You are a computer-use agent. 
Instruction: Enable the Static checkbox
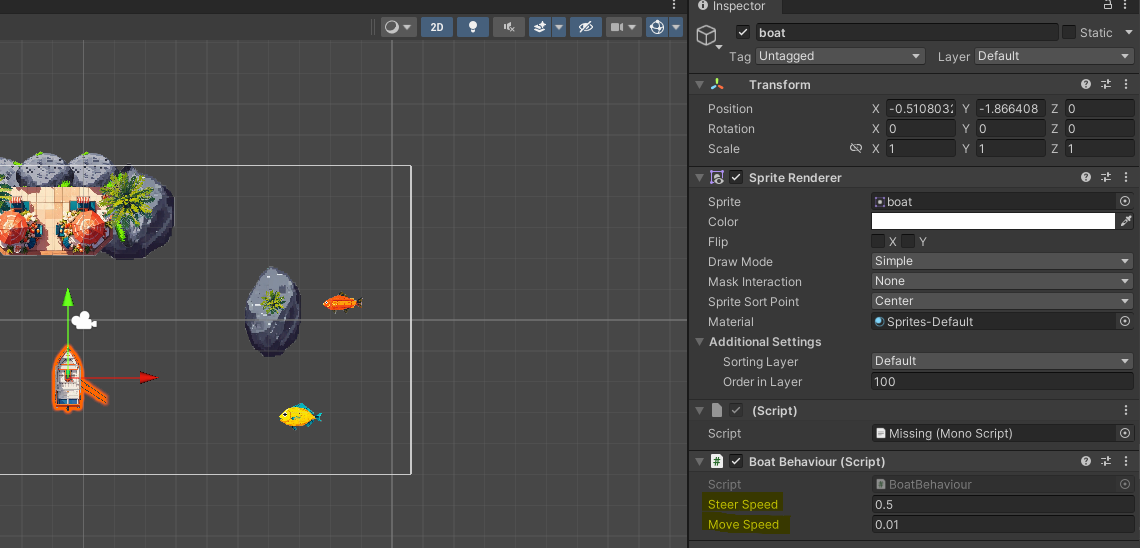click(1069, 32)
